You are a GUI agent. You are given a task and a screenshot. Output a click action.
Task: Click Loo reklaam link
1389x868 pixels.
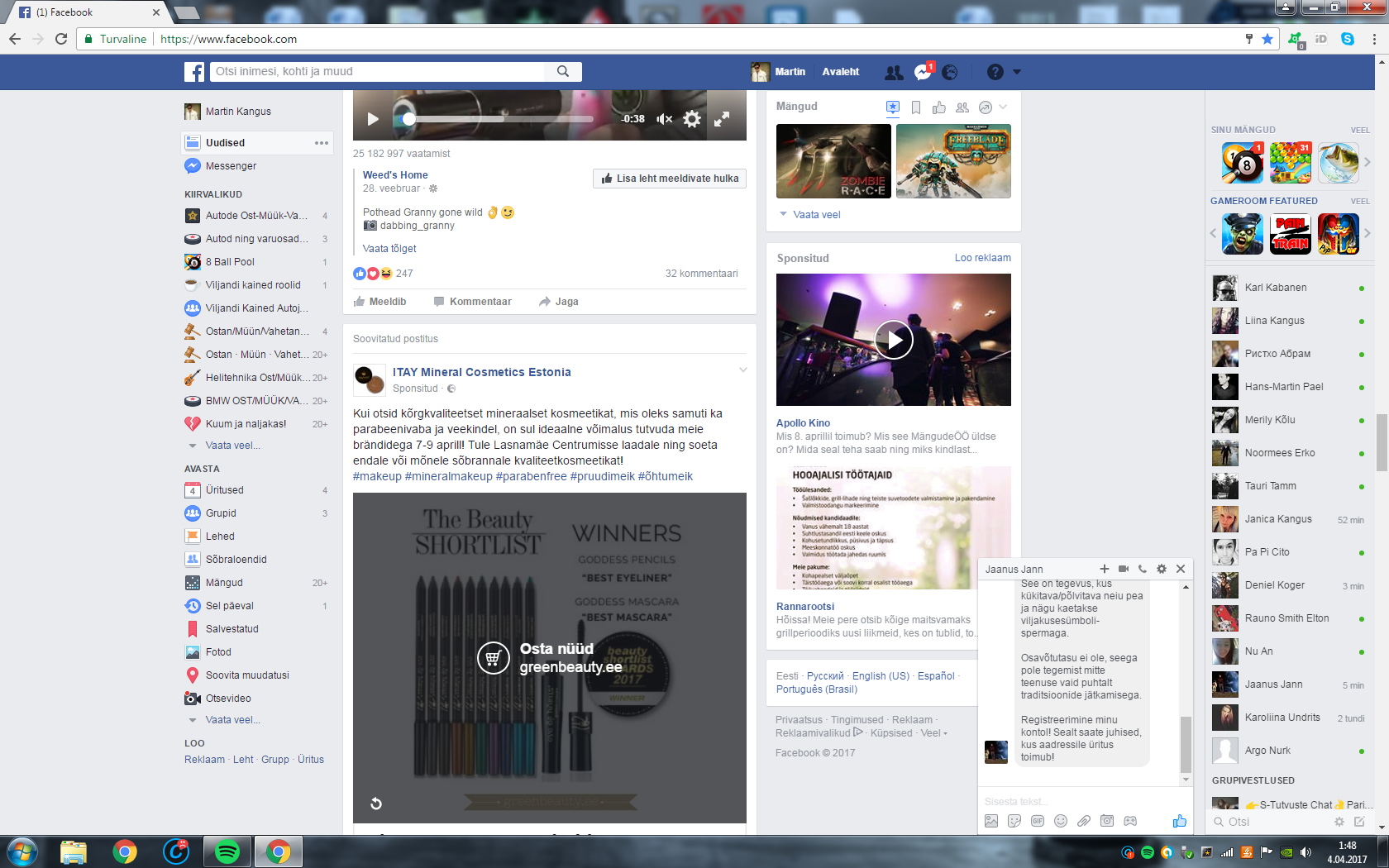[x=982, y=258]
